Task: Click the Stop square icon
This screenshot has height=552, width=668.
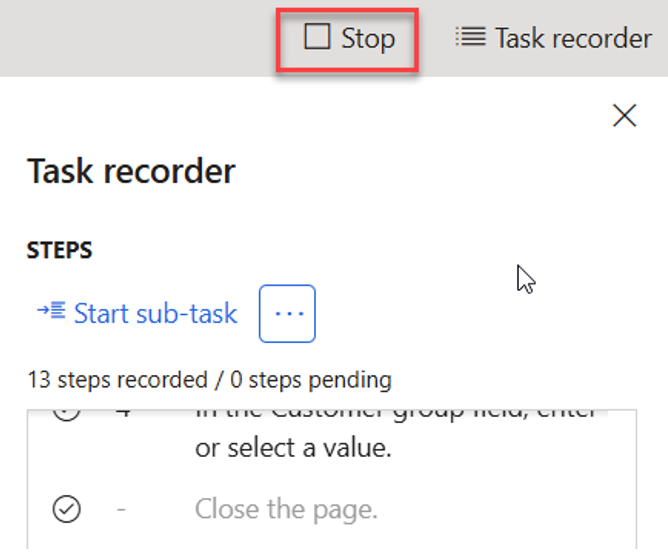Action: click(x=317, y=38)
